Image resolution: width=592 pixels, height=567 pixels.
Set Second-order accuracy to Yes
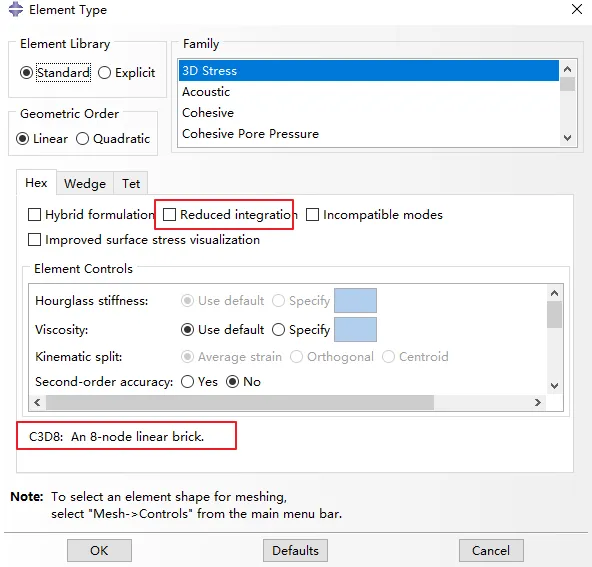187,382
